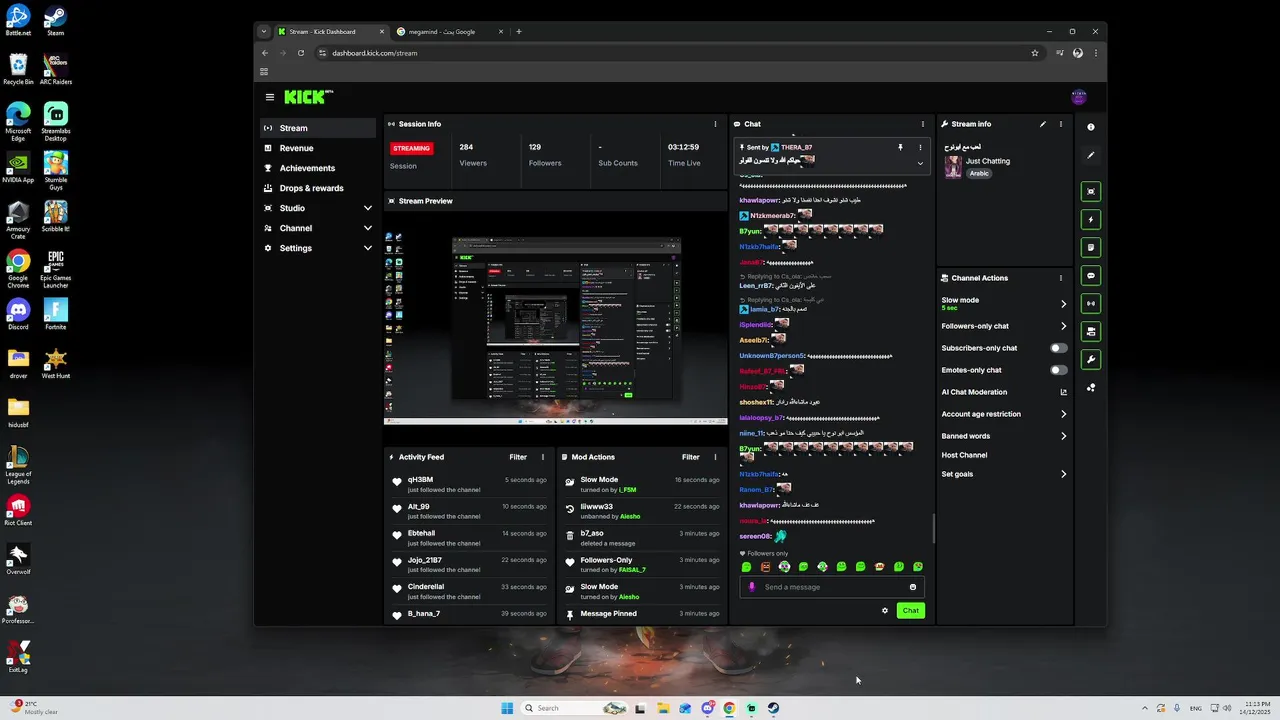Image resolution: width=1280 pixels, height=720 pixels.
Task: Click the purple microphone icon in chat
Action: [752, 587]
